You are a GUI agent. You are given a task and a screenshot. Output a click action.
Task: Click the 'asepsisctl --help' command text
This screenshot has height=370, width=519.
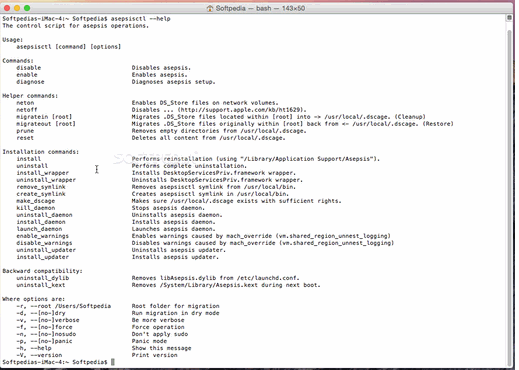point(140,19)
